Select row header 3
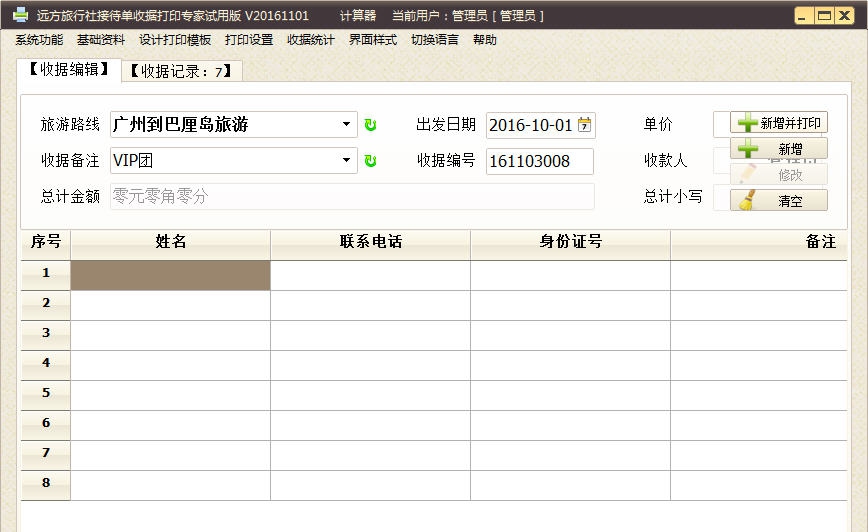The height and width of the screenshot is (532, 868). point(46,335)
